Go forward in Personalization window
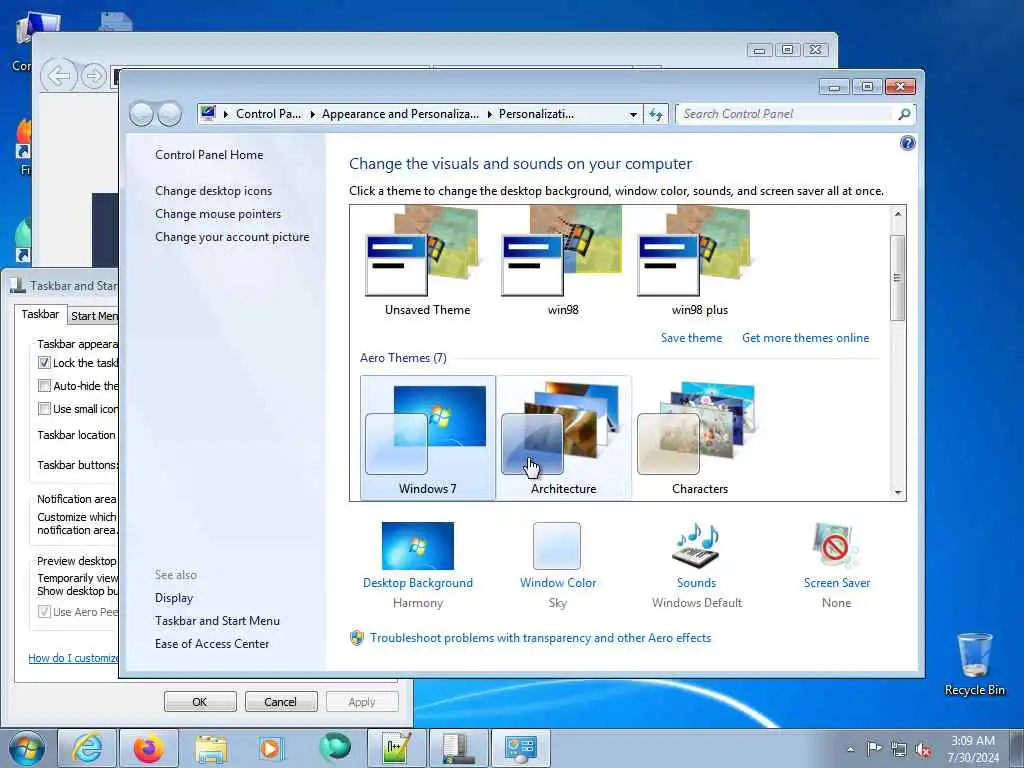 coord(169,114)
